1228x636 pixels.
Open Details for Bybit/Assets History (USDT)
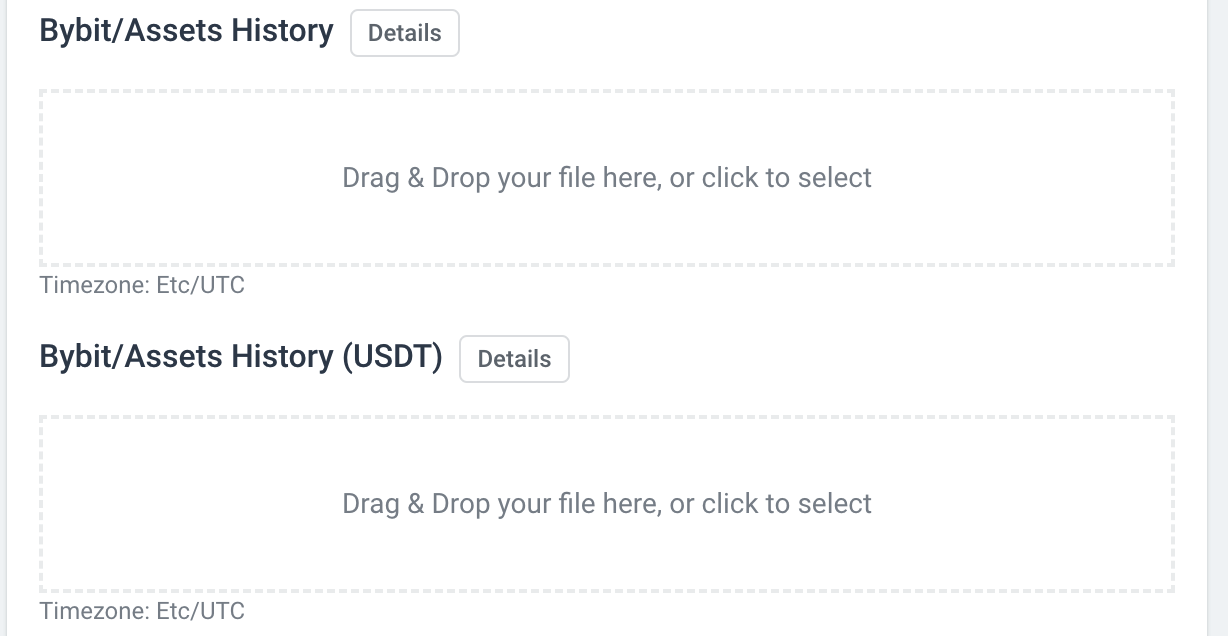pos(514,358)
